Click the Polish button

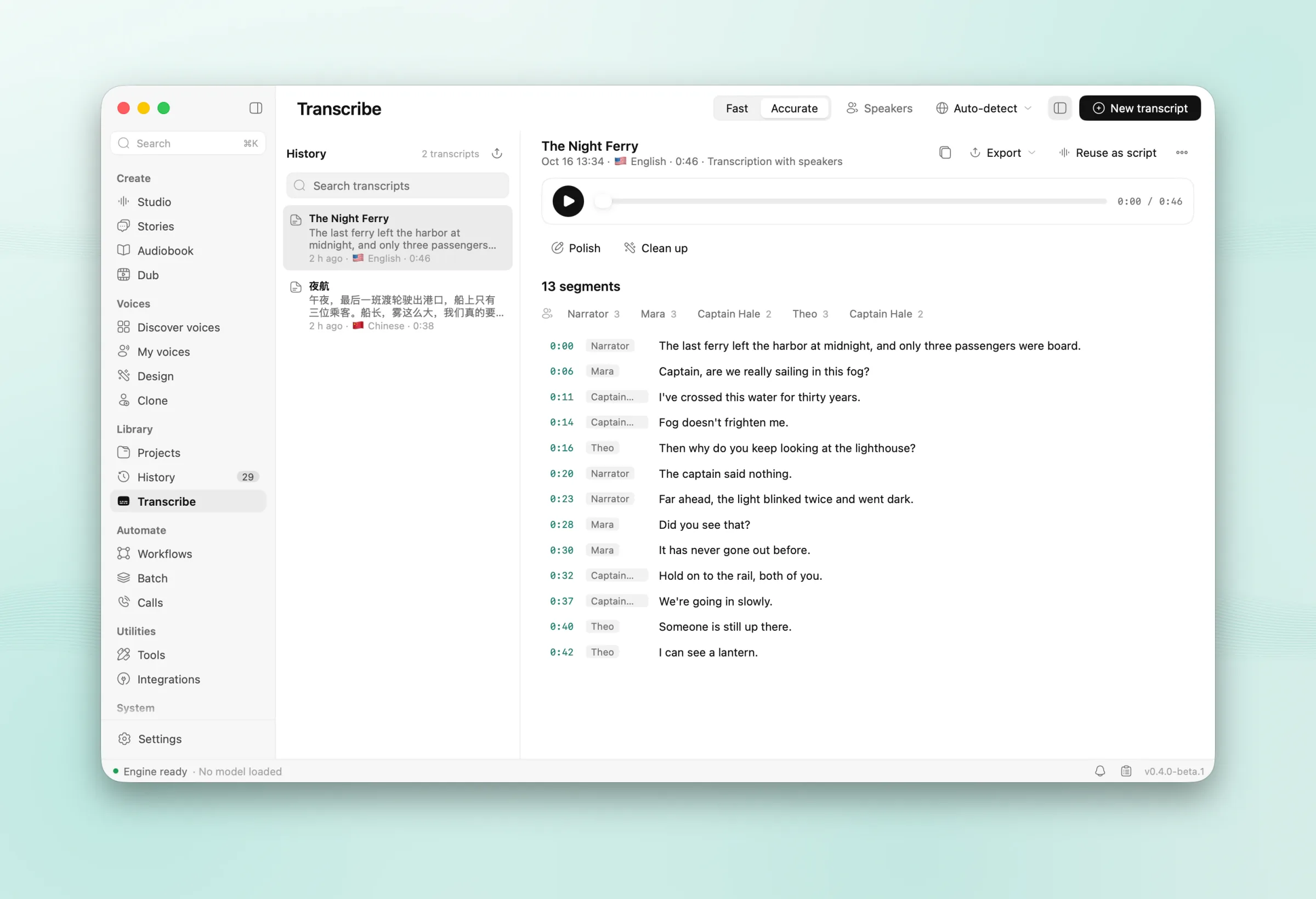pyautogui.click(x=576, y=248)
